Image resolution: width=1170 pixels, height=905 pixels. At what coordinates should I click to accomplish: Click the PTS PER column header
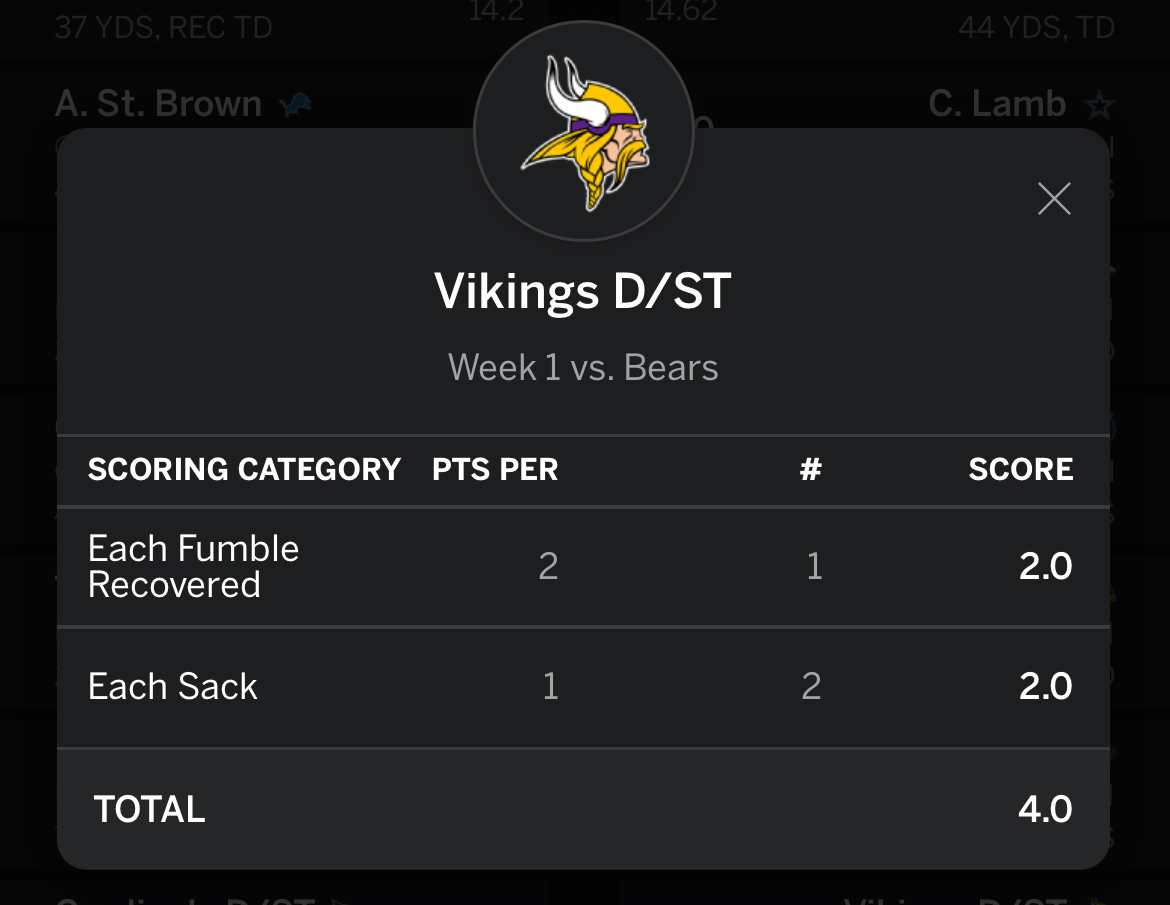click(495, 470)
